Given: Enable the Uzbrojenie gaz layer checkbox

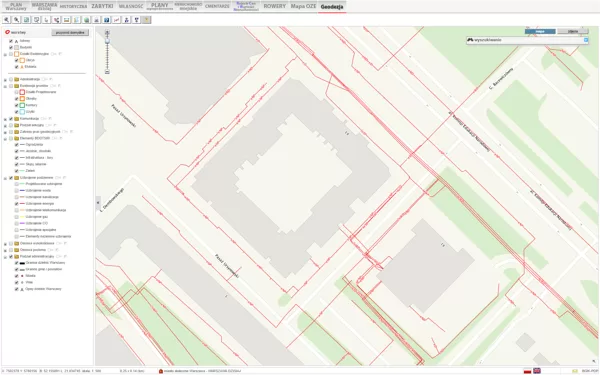Looking at the screenshot, I should point(16,217).
